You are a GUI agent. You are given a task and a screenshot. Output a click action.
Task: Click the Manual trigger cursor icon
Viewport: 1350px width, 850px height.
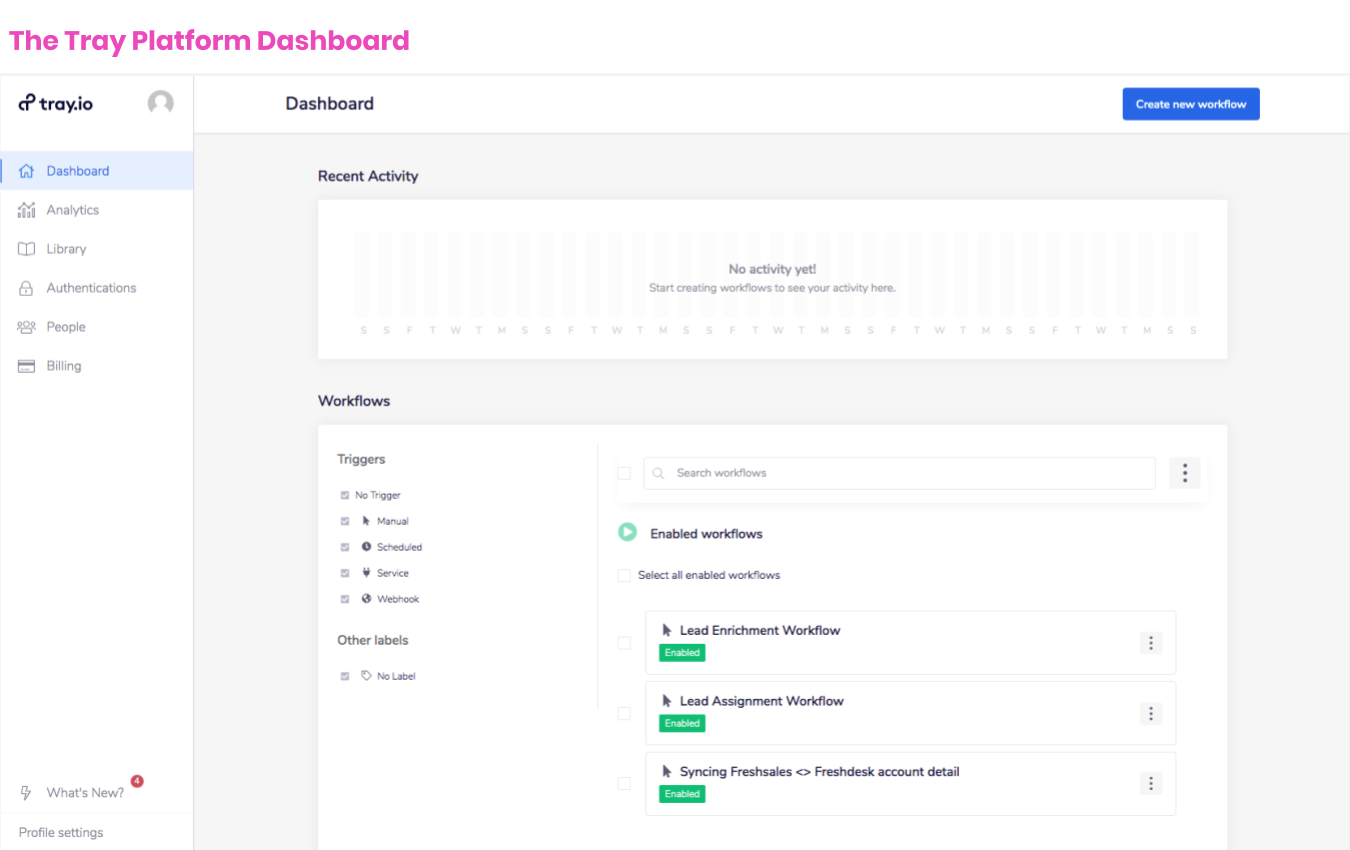[x=367, y=521]
